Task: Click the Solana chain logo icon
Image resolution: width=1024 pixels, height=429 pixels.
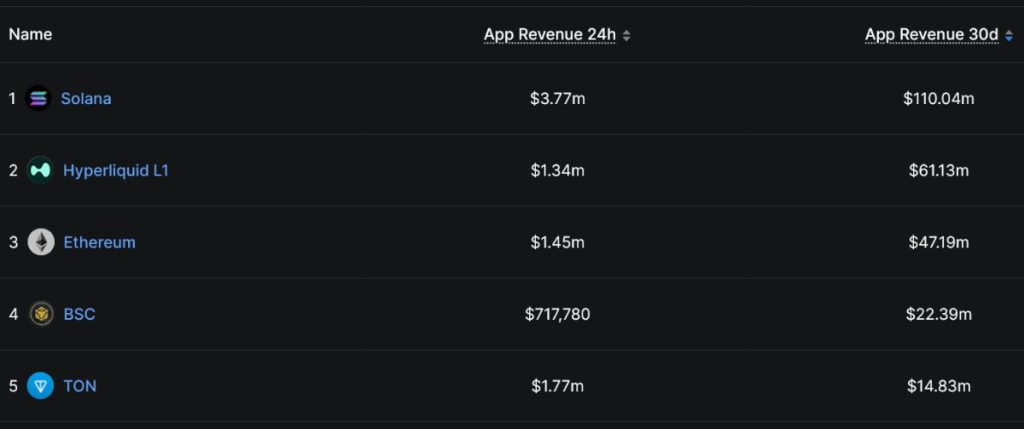Action: (x=39, y=98)
